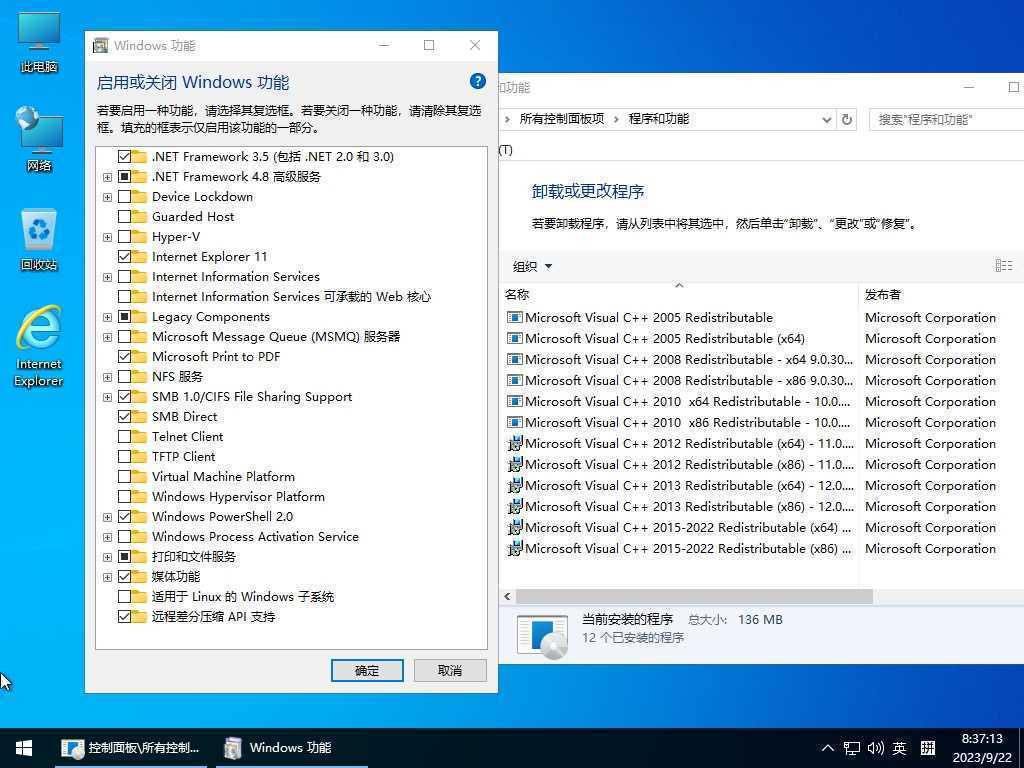Enable the Guarded Host checkbox
The width and height of the screenshot is (1024, 768).
124,216
